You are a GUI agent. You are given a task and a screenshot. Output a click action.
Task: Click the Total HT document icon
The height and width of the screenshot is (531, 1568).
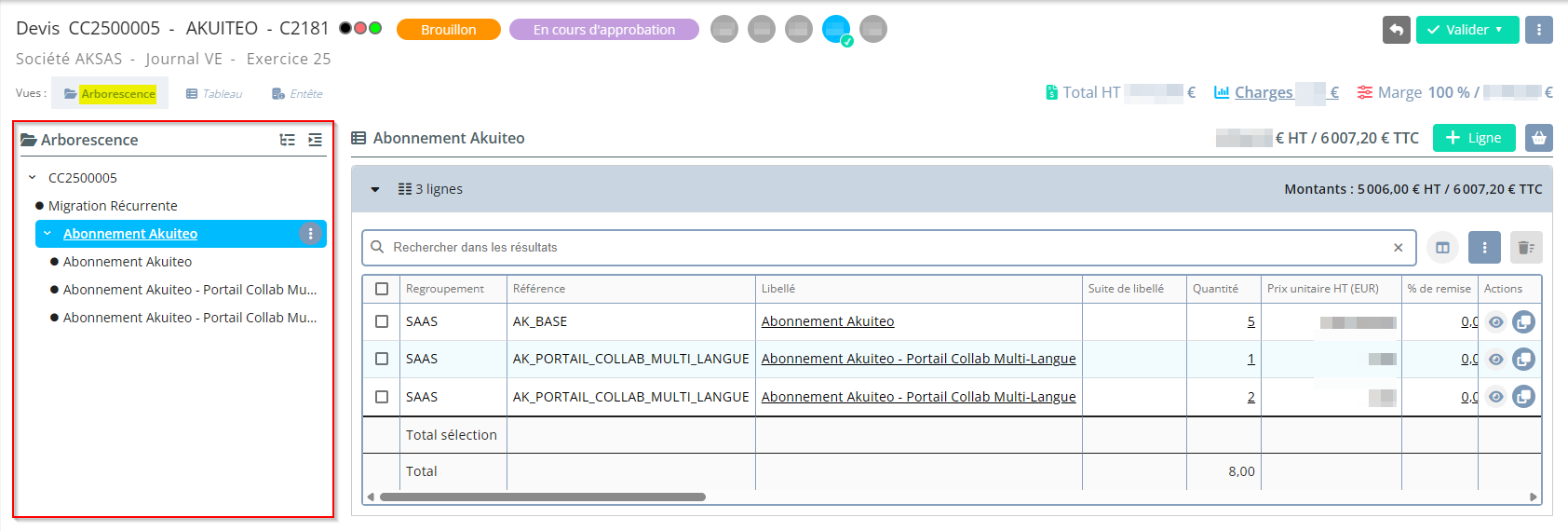click(x=1051, y=92)
